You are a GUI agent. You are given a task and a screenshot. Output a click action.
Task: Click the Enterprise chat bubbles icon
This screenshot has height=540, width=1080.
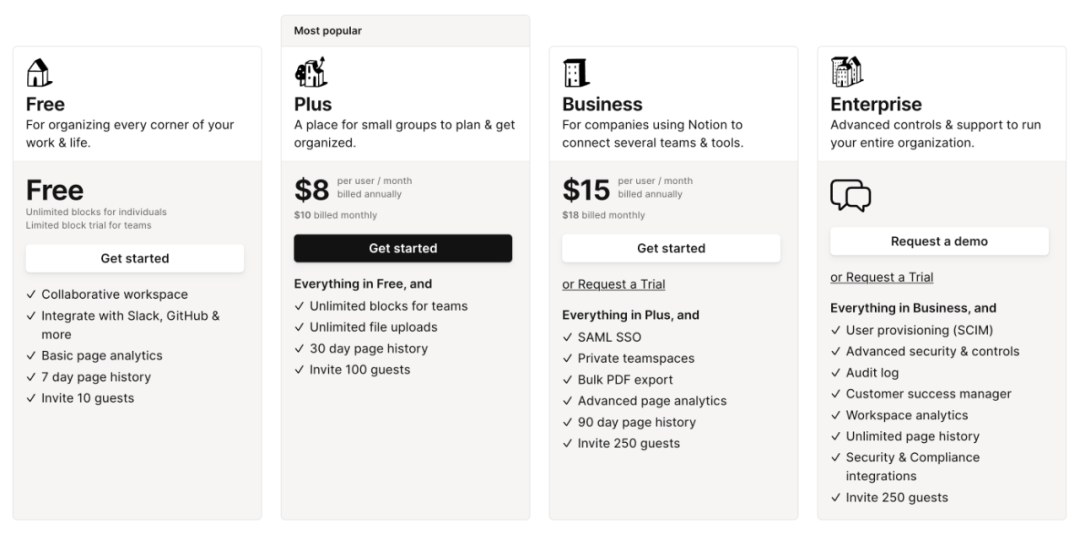pos(850,196)
